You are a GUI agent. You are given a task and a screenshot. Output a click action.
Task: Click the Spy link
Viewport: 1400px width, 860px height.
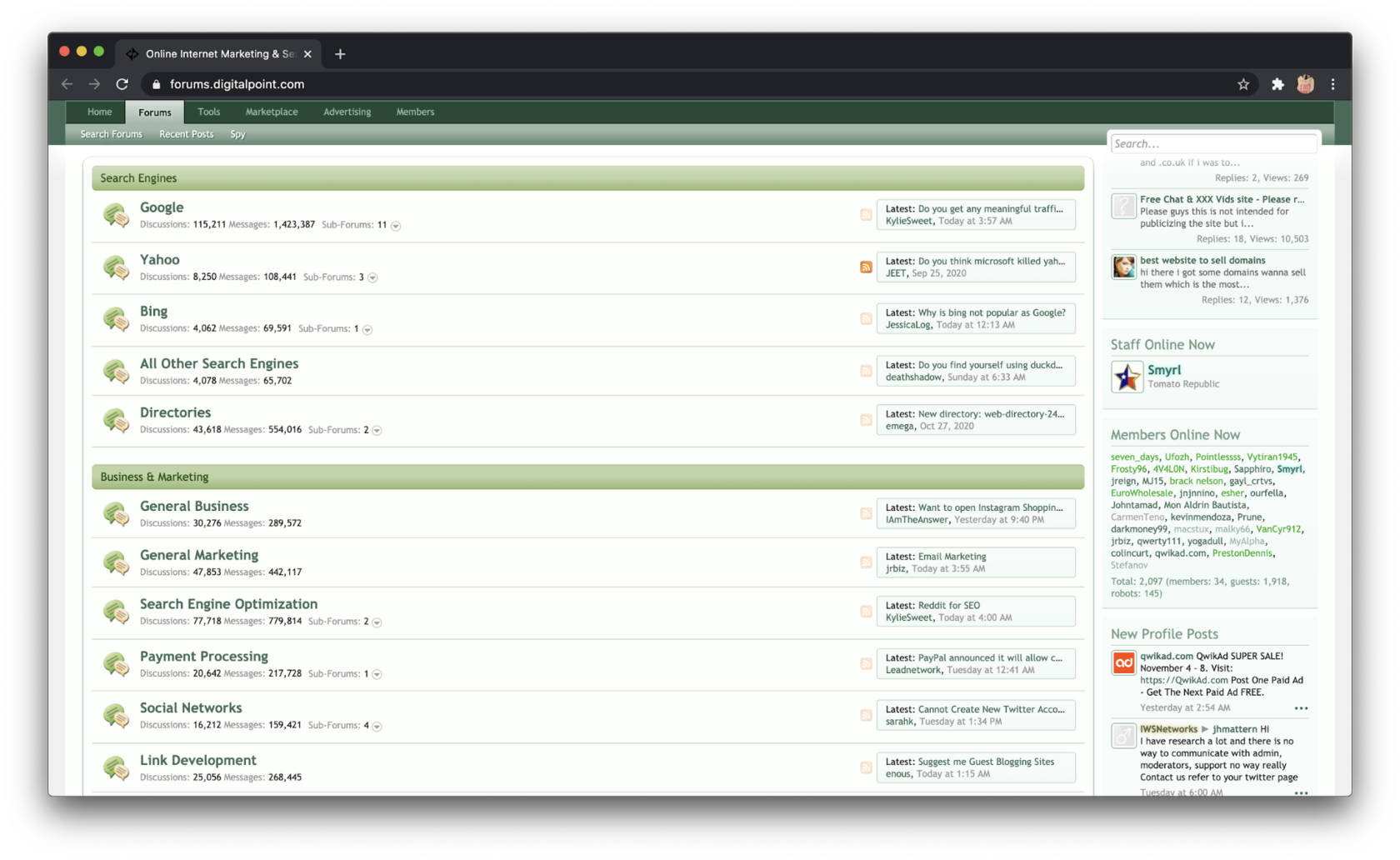point(237,134)
